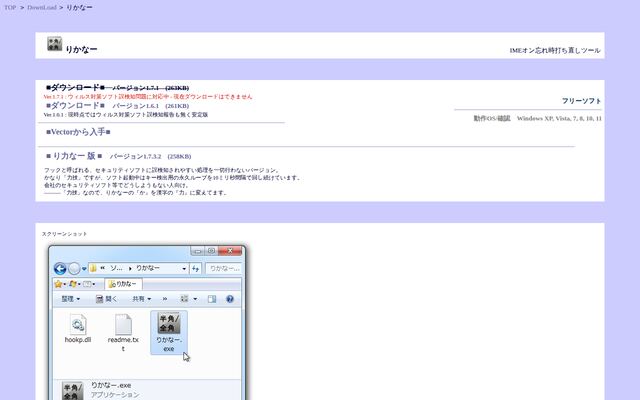
Task: Click the フリーソフト label
Action: 581,101
